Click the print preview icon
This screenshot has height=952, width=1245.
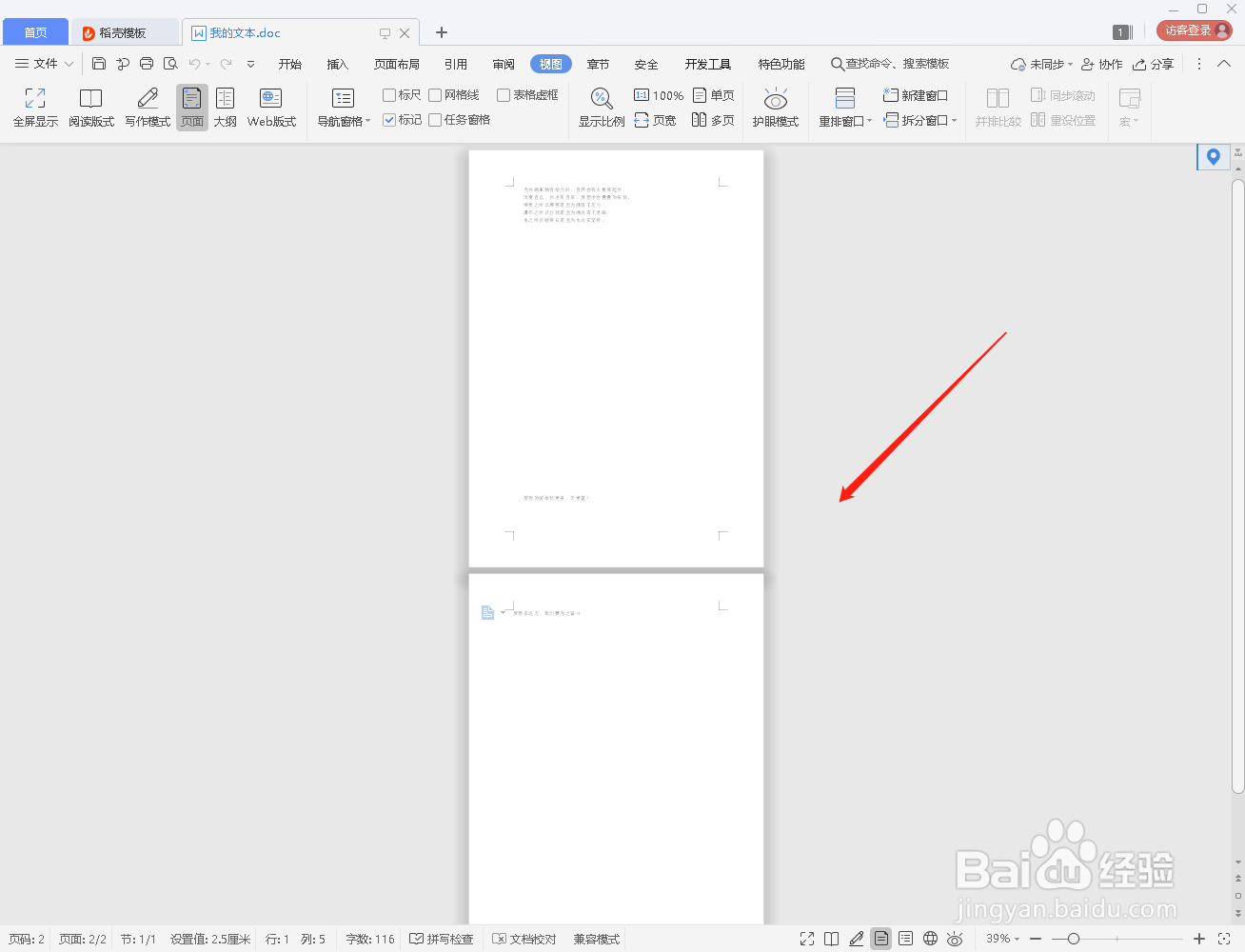pyautogui.click(x=170, y=64)
